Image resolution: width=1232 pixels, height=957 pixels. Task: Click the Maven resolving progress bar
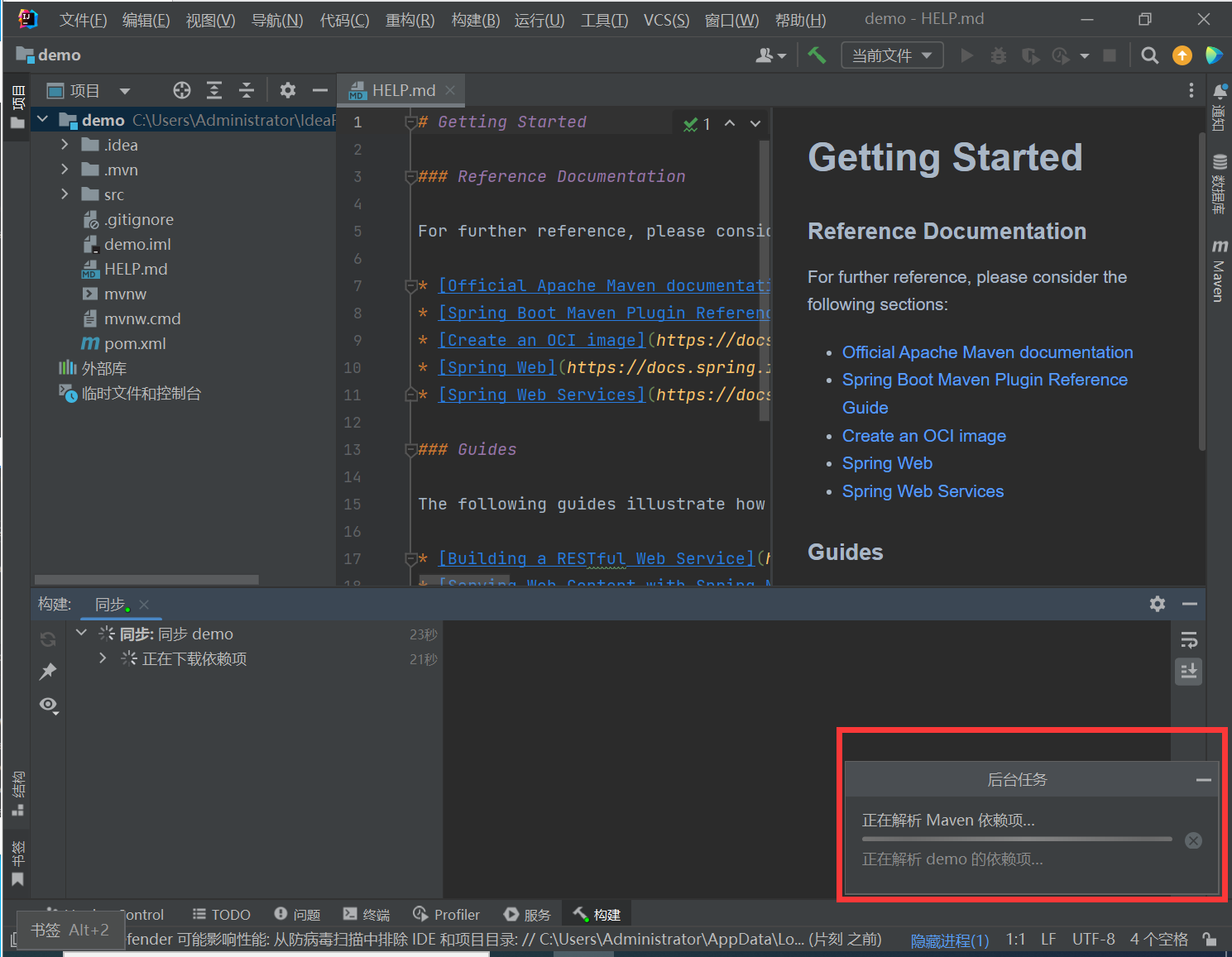tap(1016, 839)
